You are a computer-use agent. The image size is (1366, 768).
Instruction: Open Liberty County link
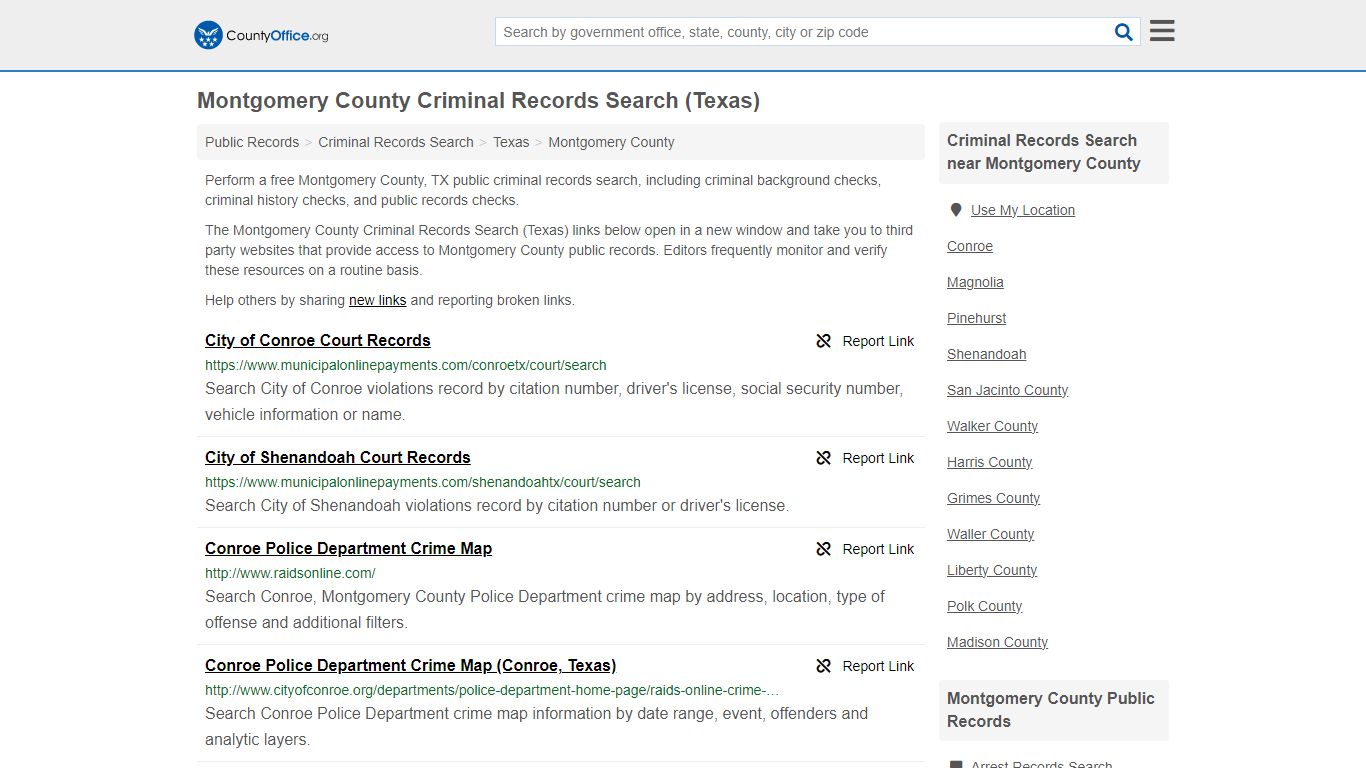click(992, 570)
